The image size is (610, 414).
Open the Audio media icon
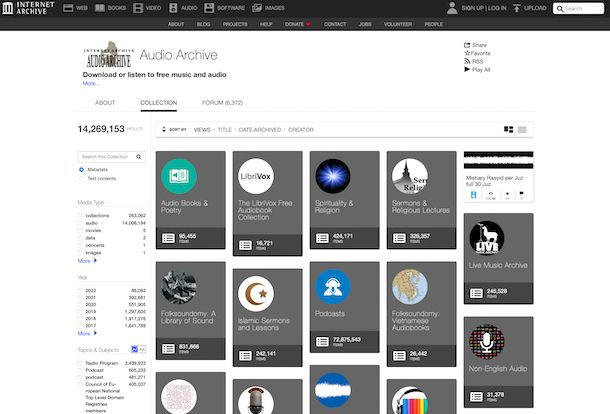(173, 8)
